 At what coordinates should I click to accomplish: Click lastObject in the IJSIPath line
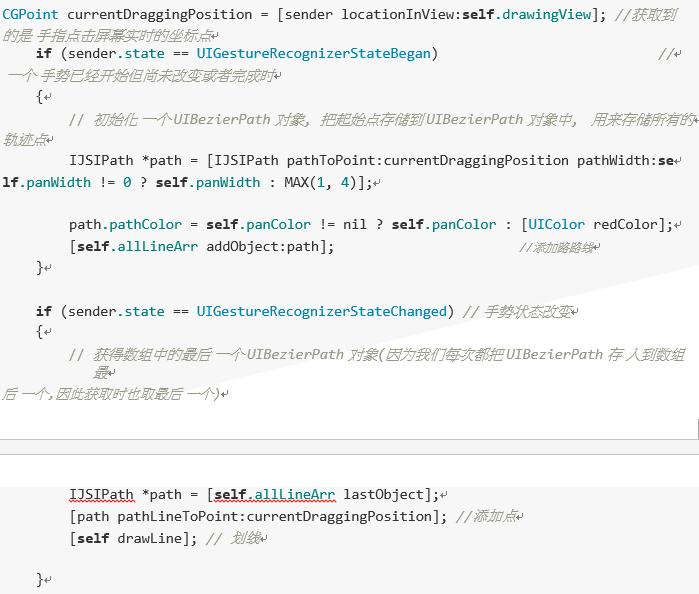[383, 495]
